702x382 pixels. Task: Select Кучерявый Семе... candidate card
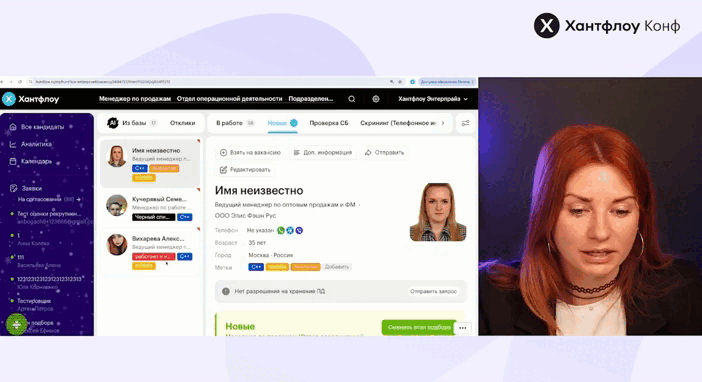[x=150, y=207]
